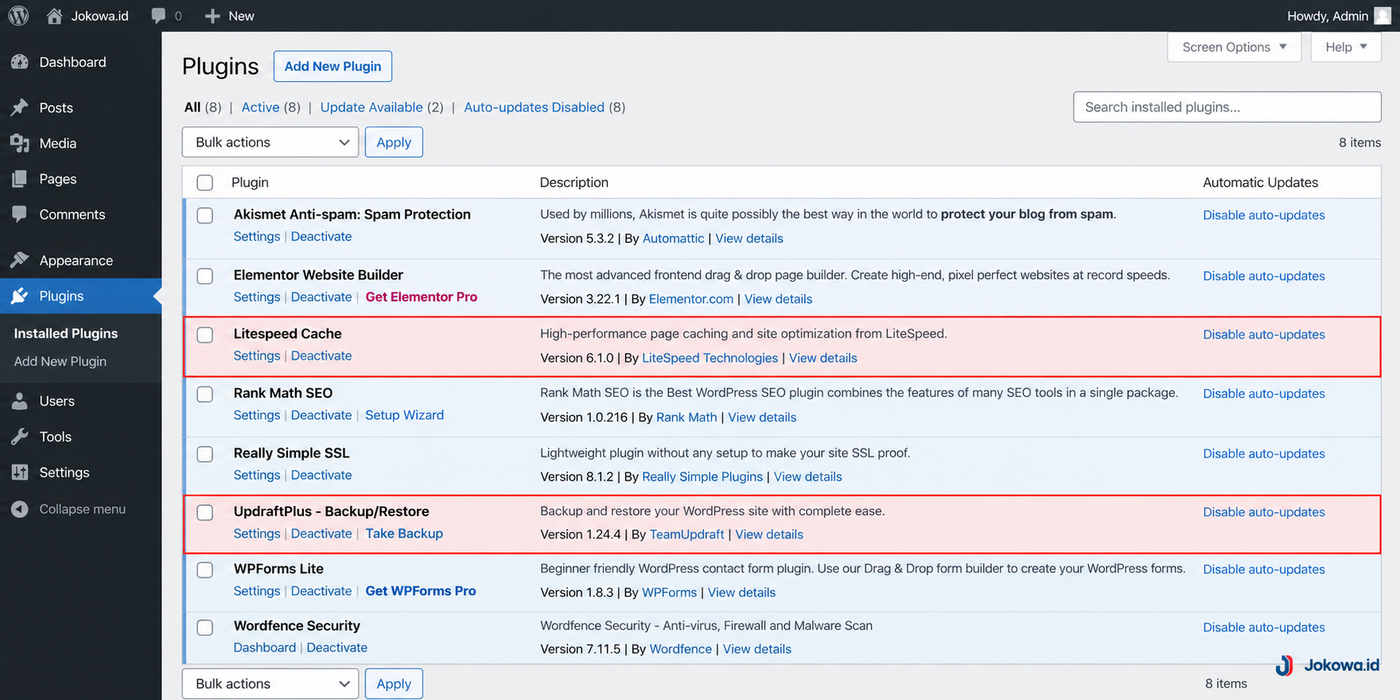Click the plus icon for New
The image size is (1400, 700).
pos(212,16)
